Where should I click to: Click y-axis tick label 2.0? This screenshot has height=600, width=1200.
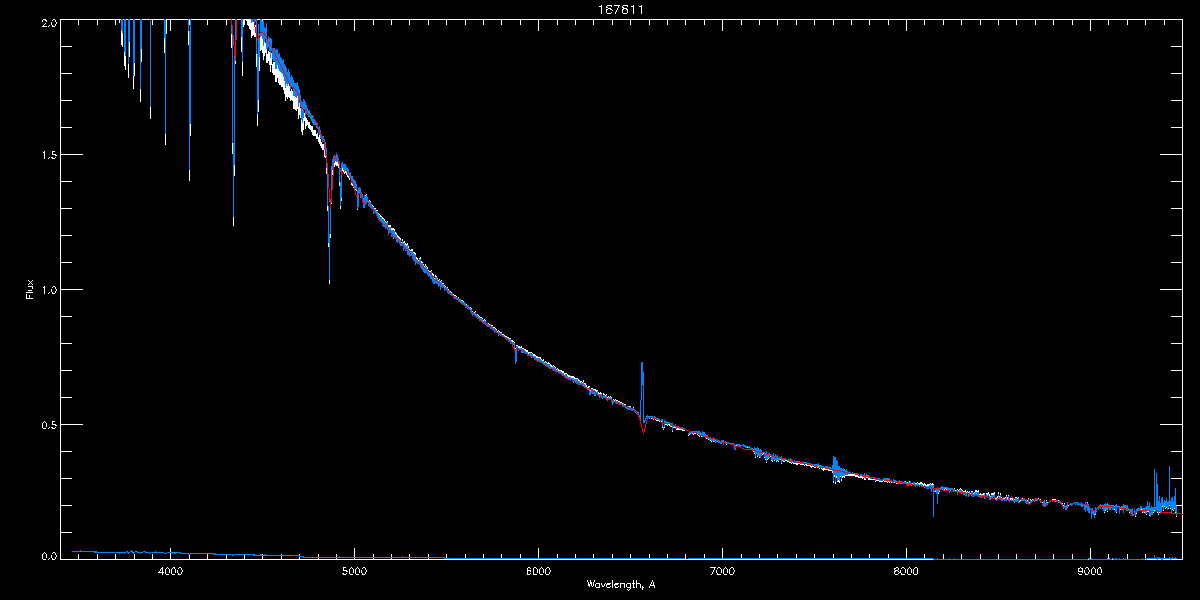click(47, 21)
